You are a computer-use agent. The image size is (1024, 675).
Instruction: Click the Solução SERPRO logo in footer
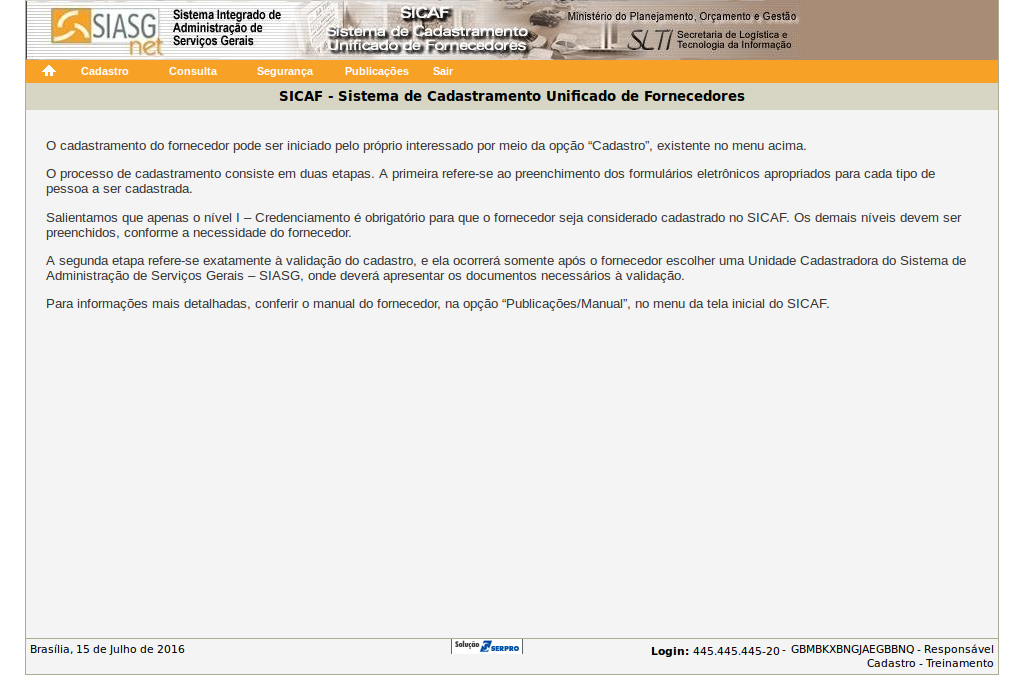point(487,646)
